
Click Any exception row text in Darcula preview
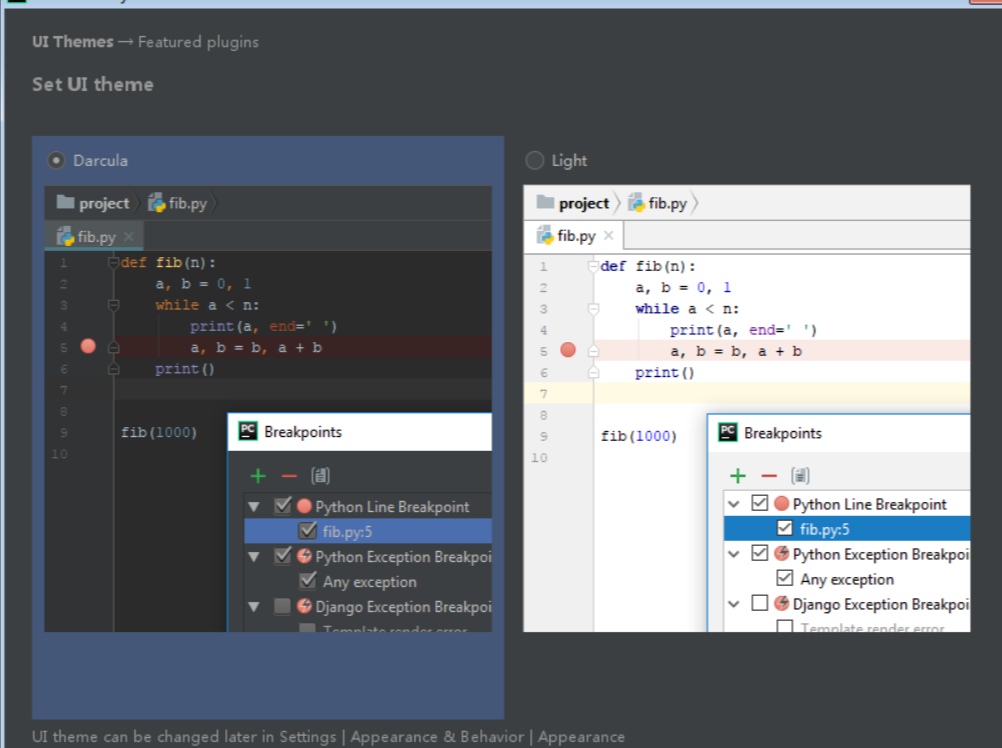[369, 582]
